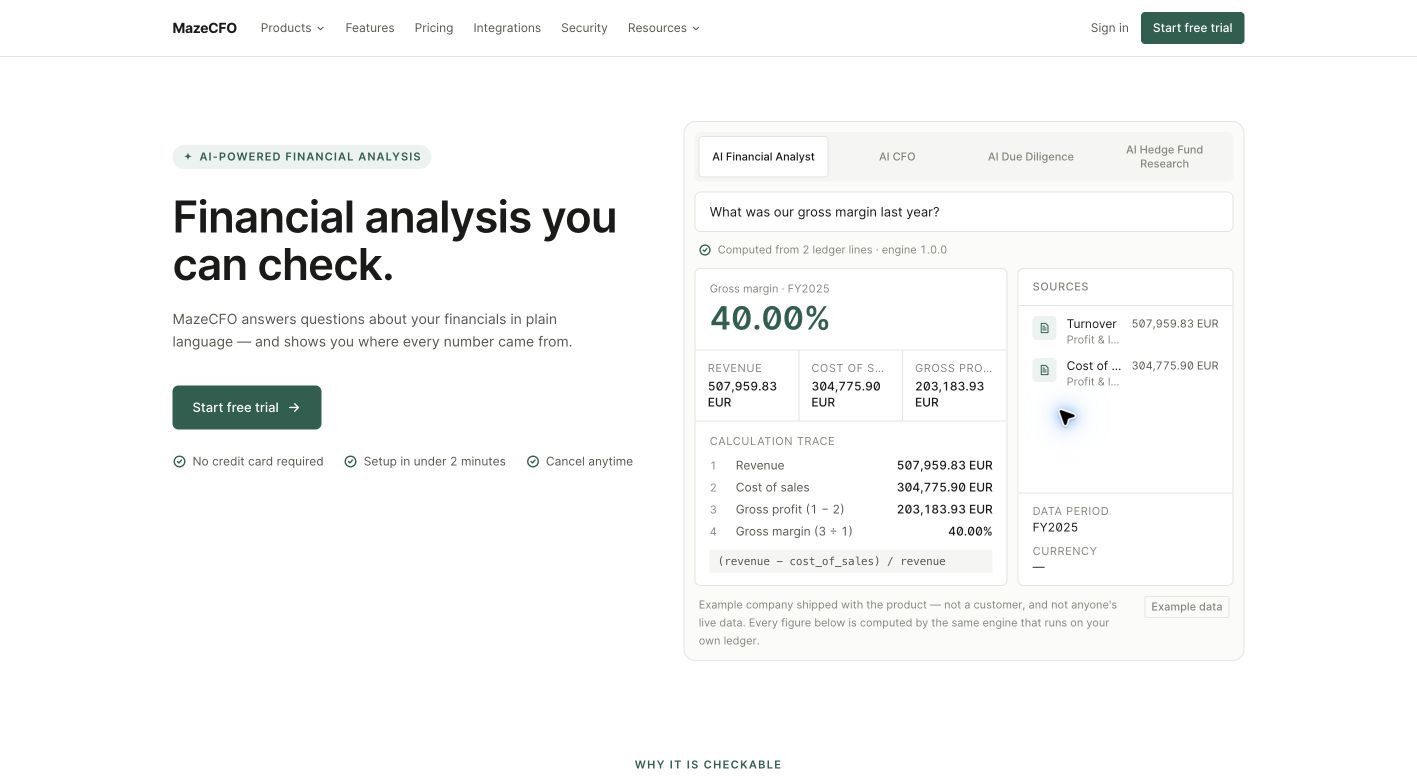
Task: Click check icon beside Setup in under 2 minutes
Action: [x=351, y=461]
